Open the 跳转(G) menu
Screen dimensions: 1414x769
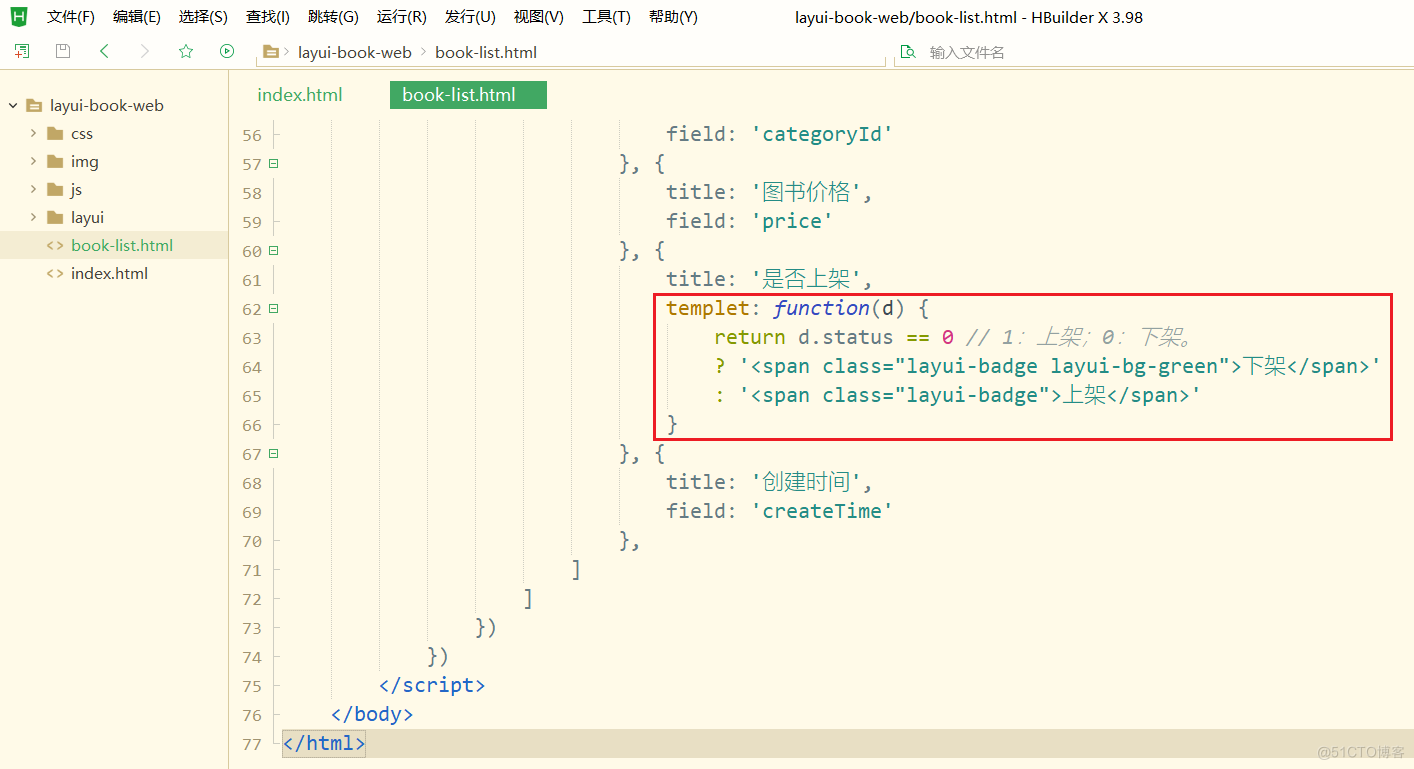pyautogui.click(x=333, y=17)
